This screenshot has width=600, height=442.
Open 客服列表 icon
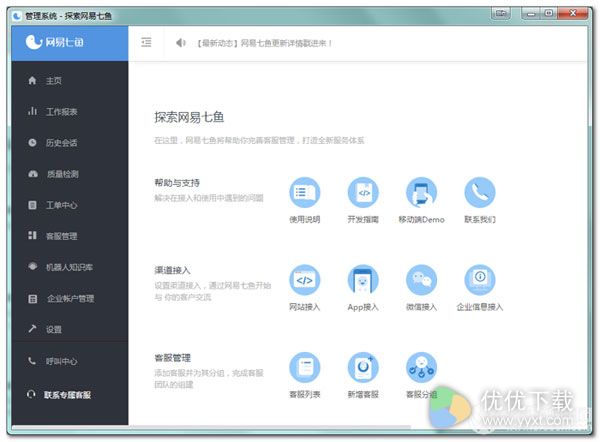click(305, 367)
